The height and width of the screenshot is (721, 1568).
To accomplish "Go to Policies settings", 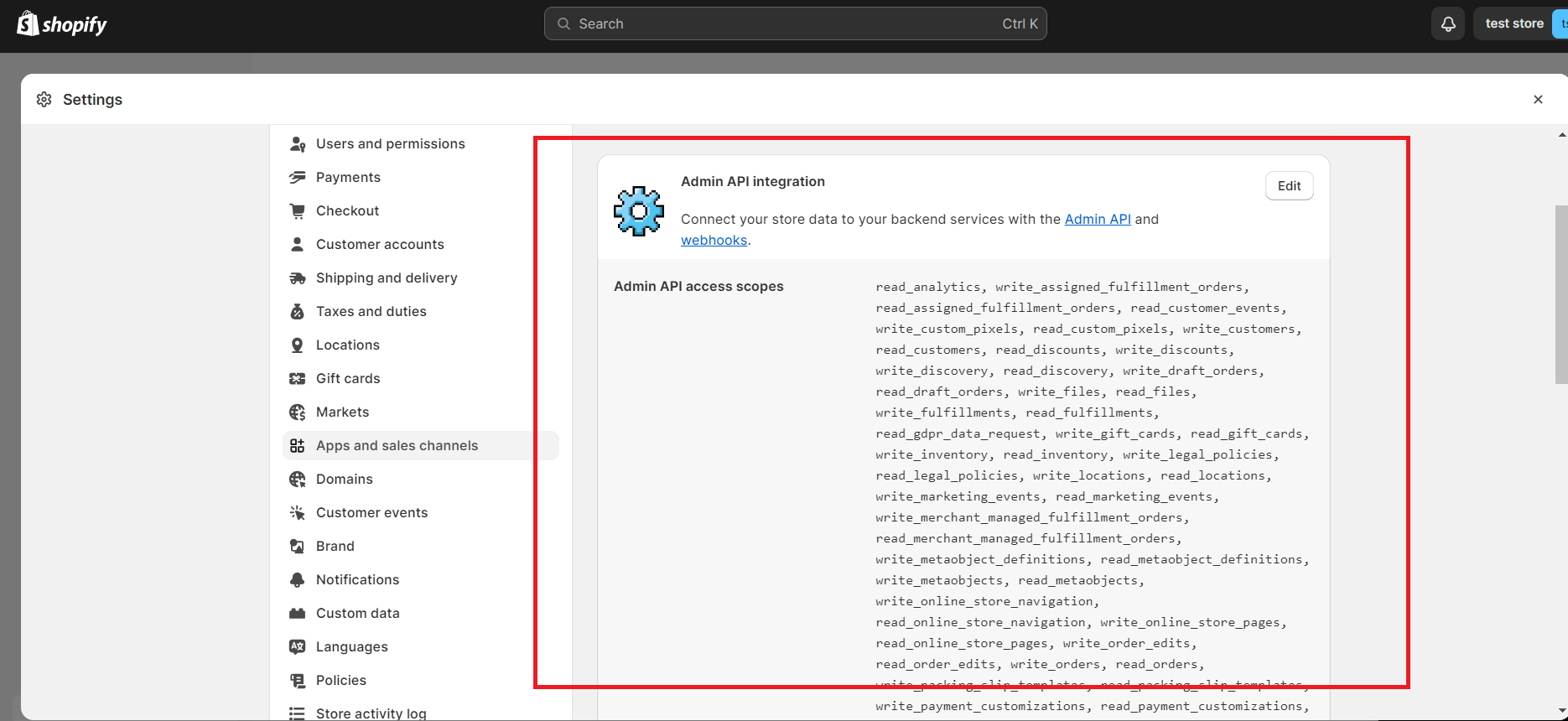I will (x=421, y=681).
